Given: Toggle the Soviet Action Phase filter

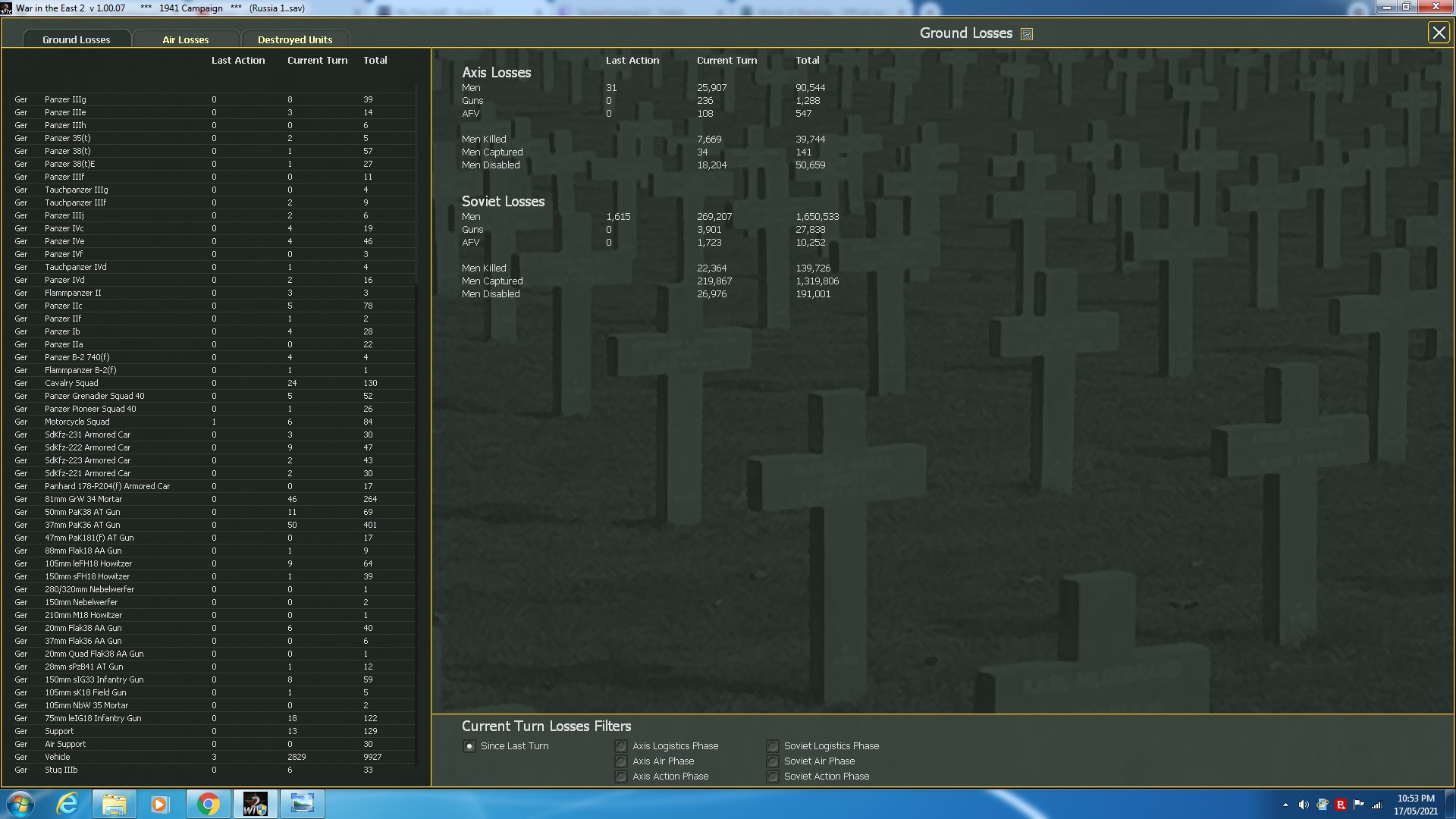Looking at the screenshot, I should tap(773, 777).
